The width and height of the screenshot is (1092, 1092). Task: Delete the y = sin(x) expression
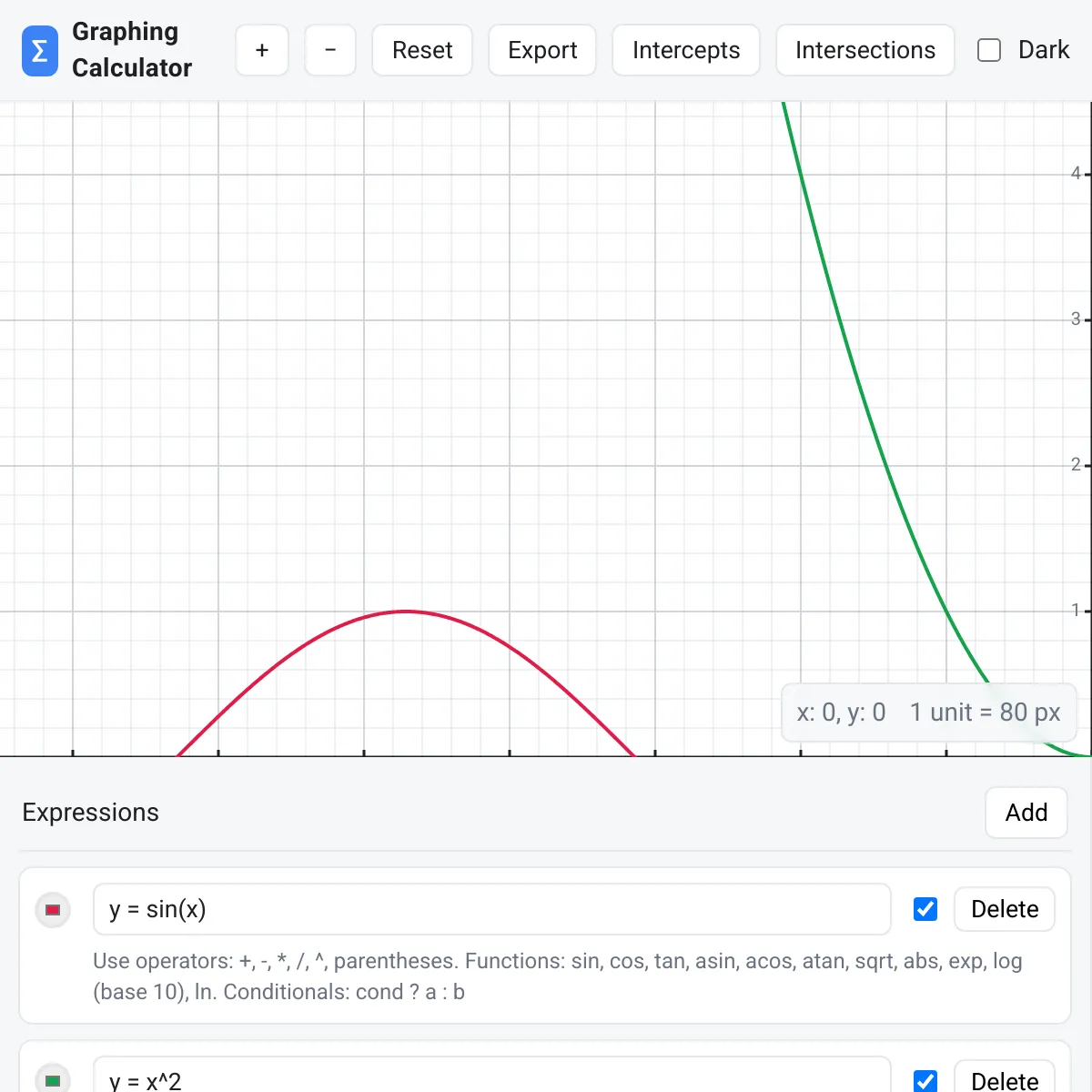[1005, 909]
